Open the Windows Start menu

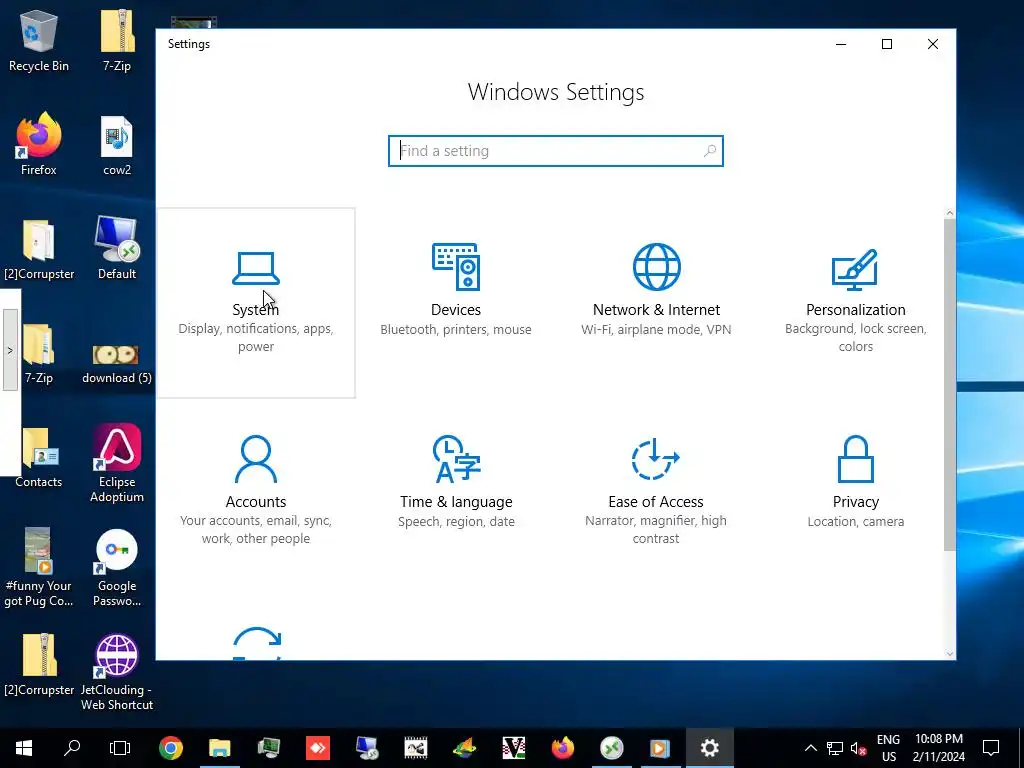[x=24, y=748]
